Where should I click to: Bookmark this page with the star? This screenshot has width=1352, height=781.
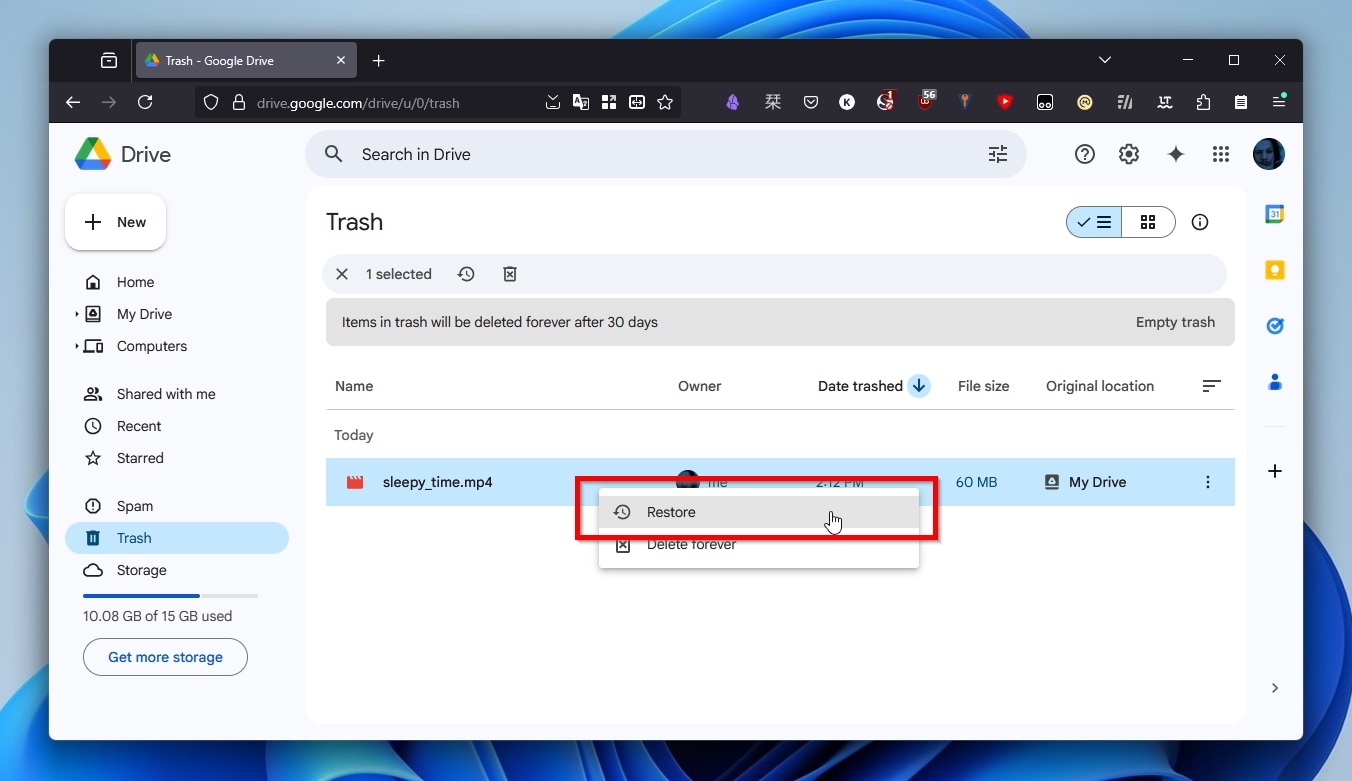coord(665,102)
